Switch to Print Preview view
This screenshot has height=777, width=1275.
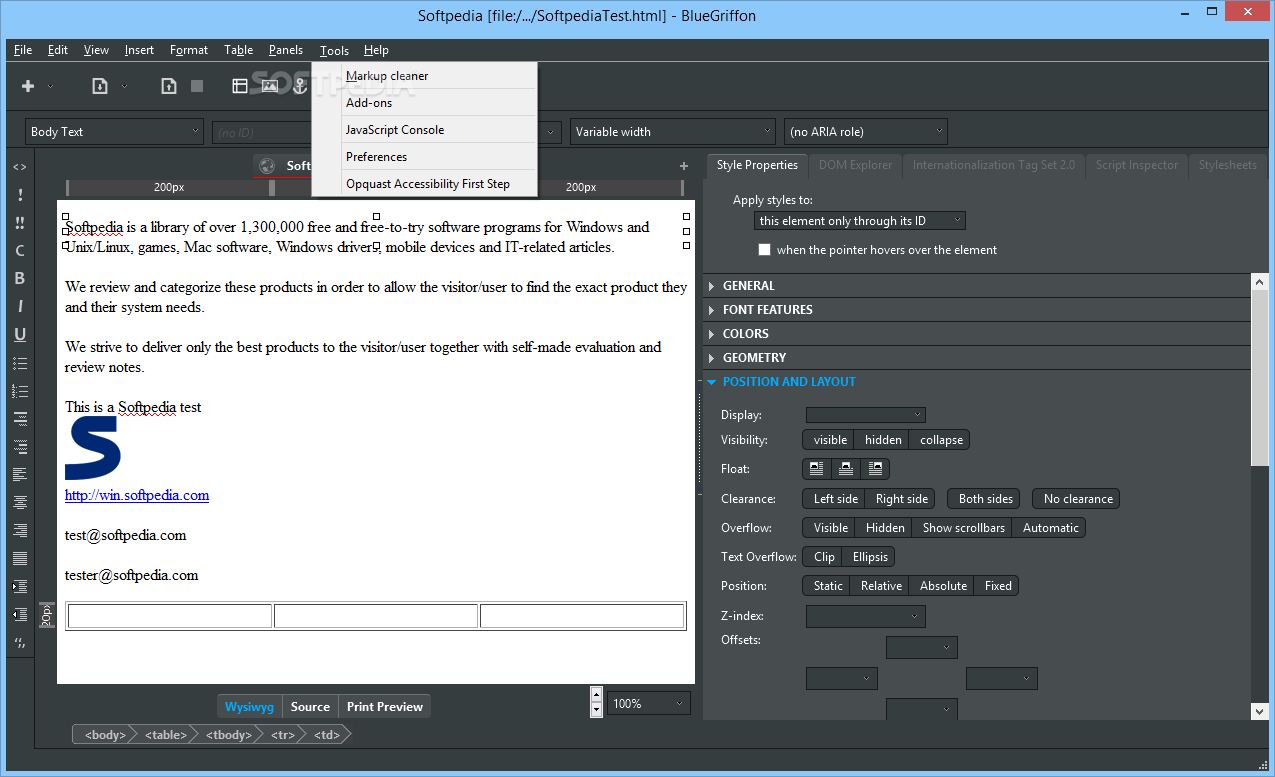(385, 707)
